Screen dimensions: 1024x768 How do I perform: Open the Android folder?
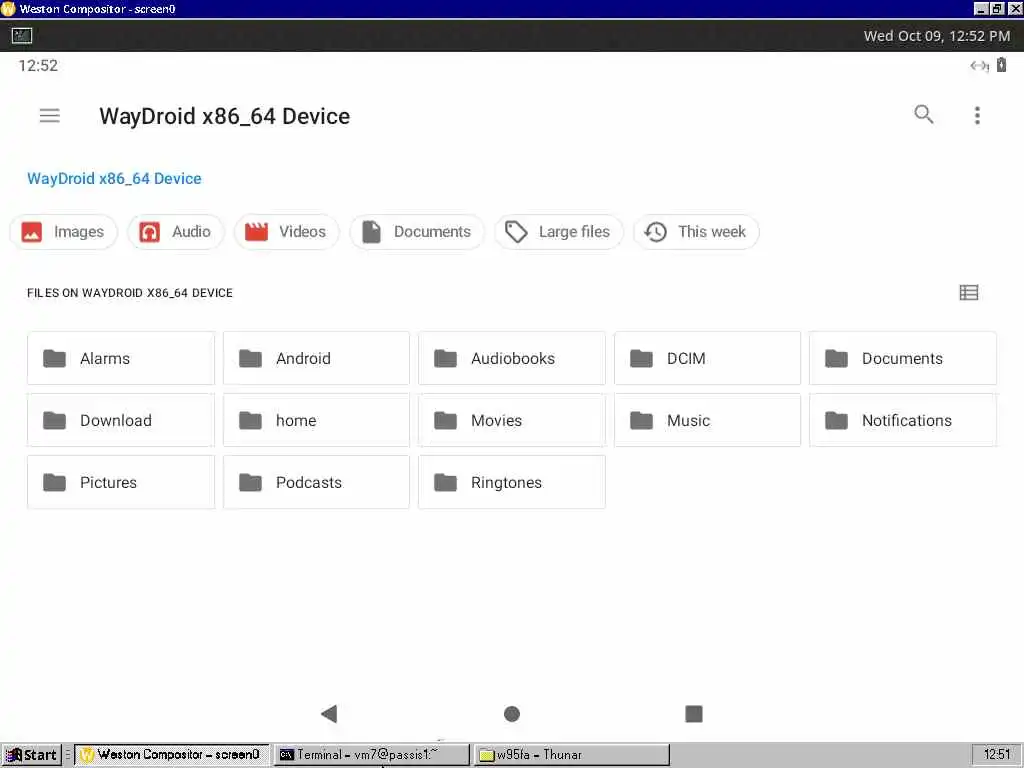pos(316,358)
